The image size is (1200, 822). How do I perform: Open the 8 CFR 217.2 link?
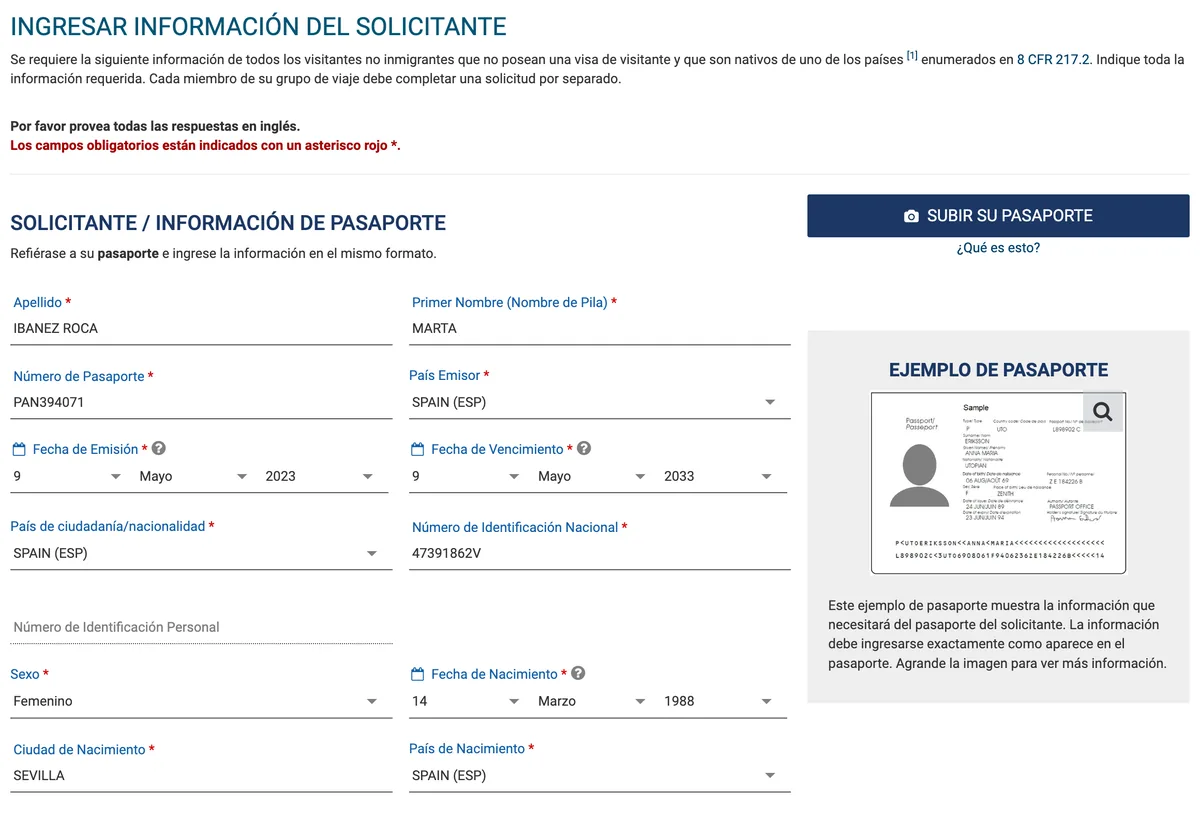pyautogui.click(x=1054, y=59)
